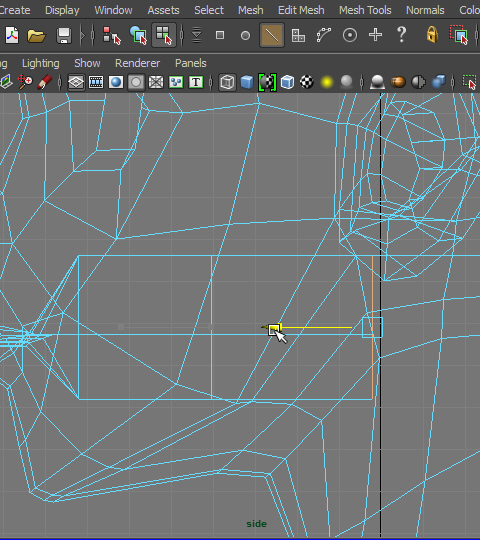Open the Mesh menu
The width and height of the screenshot is (480, 540).
pyautogui.click(x=251, y=10)
